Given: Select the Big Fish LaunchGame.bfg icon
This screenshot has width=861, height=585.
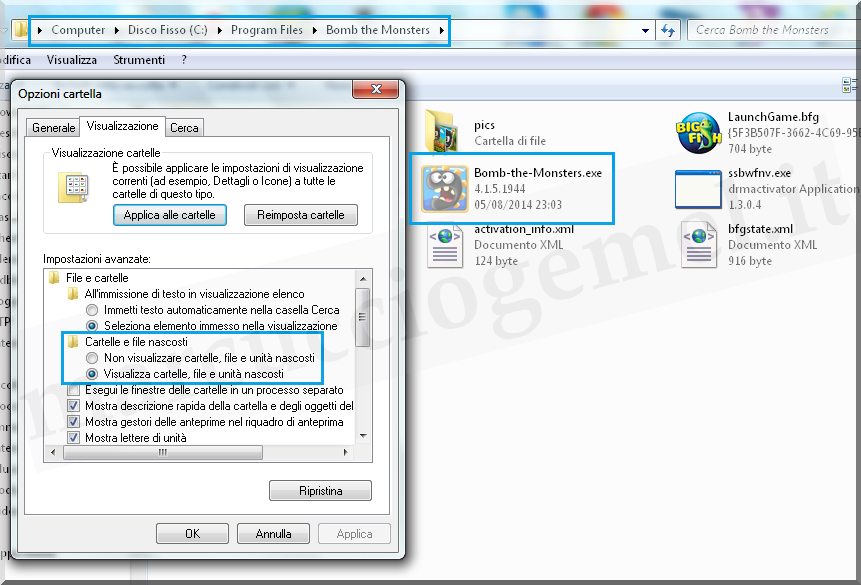Looking at the screenshot, I should tap(697, 132).
